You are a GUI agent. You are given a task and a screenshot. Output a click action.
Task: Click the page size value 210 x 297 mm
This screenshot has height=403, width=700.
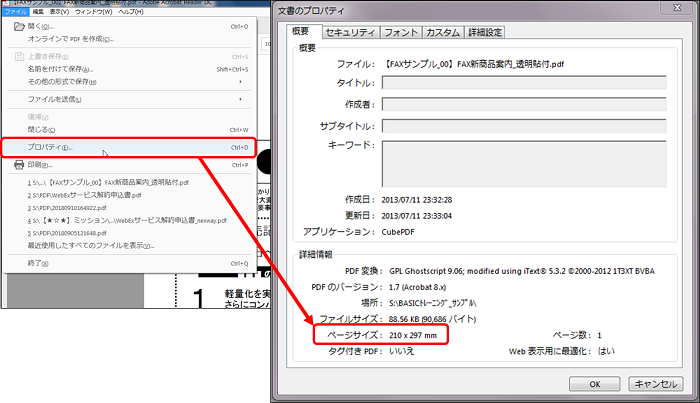coord(413,335)
